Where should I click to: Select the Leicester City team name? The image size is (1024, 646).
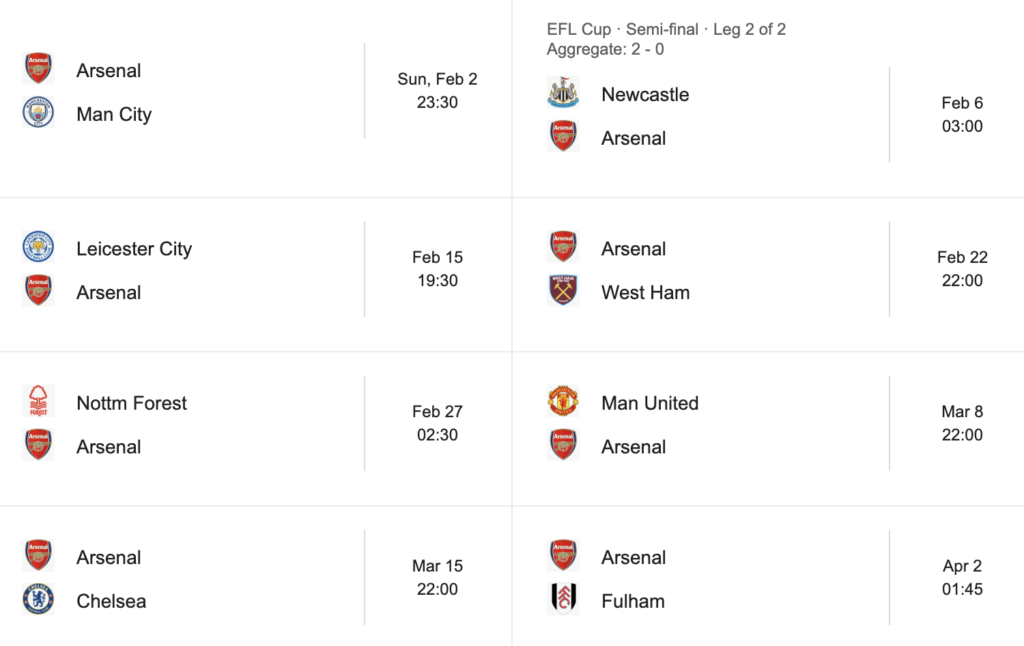coord(134,249)
